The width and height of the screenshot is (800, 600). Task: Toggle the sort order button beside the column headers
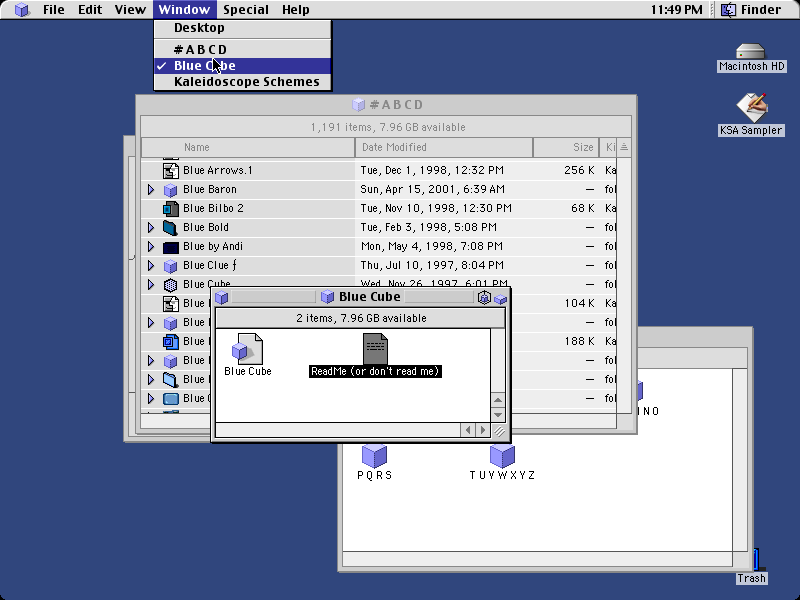pos(624,147)
